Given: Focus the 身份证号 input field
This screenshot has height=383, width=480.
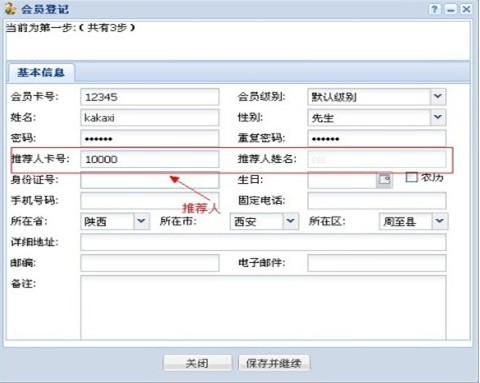Looking at the screenshot, I should pyautogui.click(x=150, y=180).
